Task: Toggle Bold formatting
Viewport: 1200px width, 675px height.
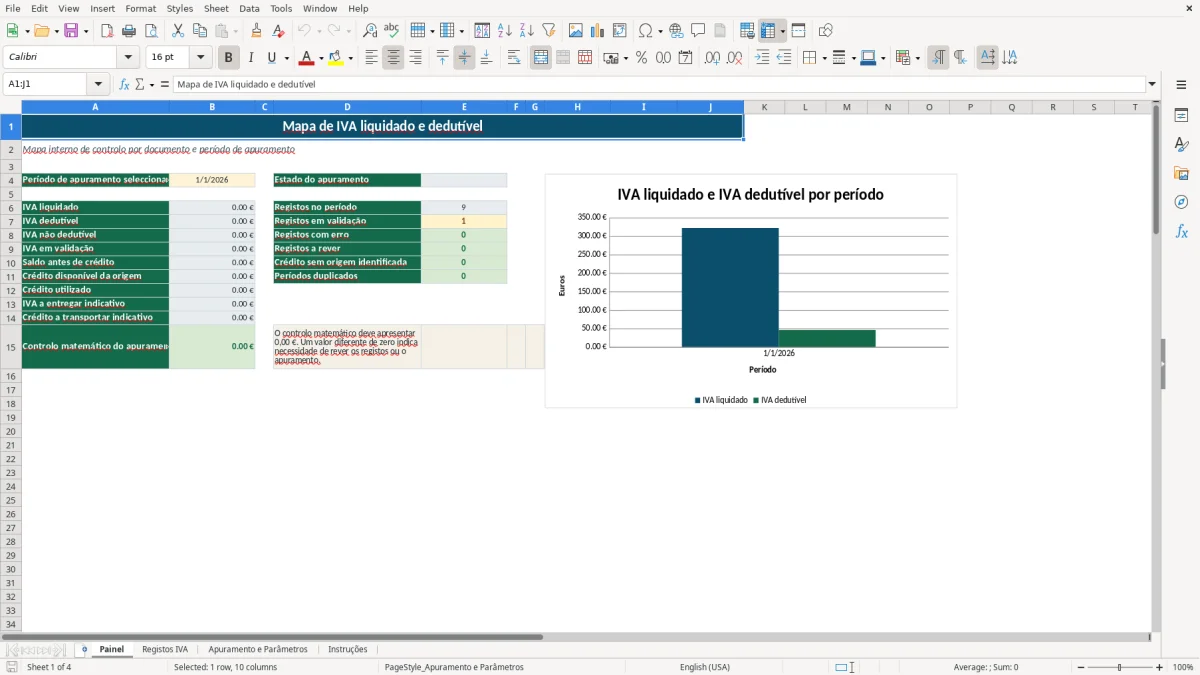Action: [229, 58]
